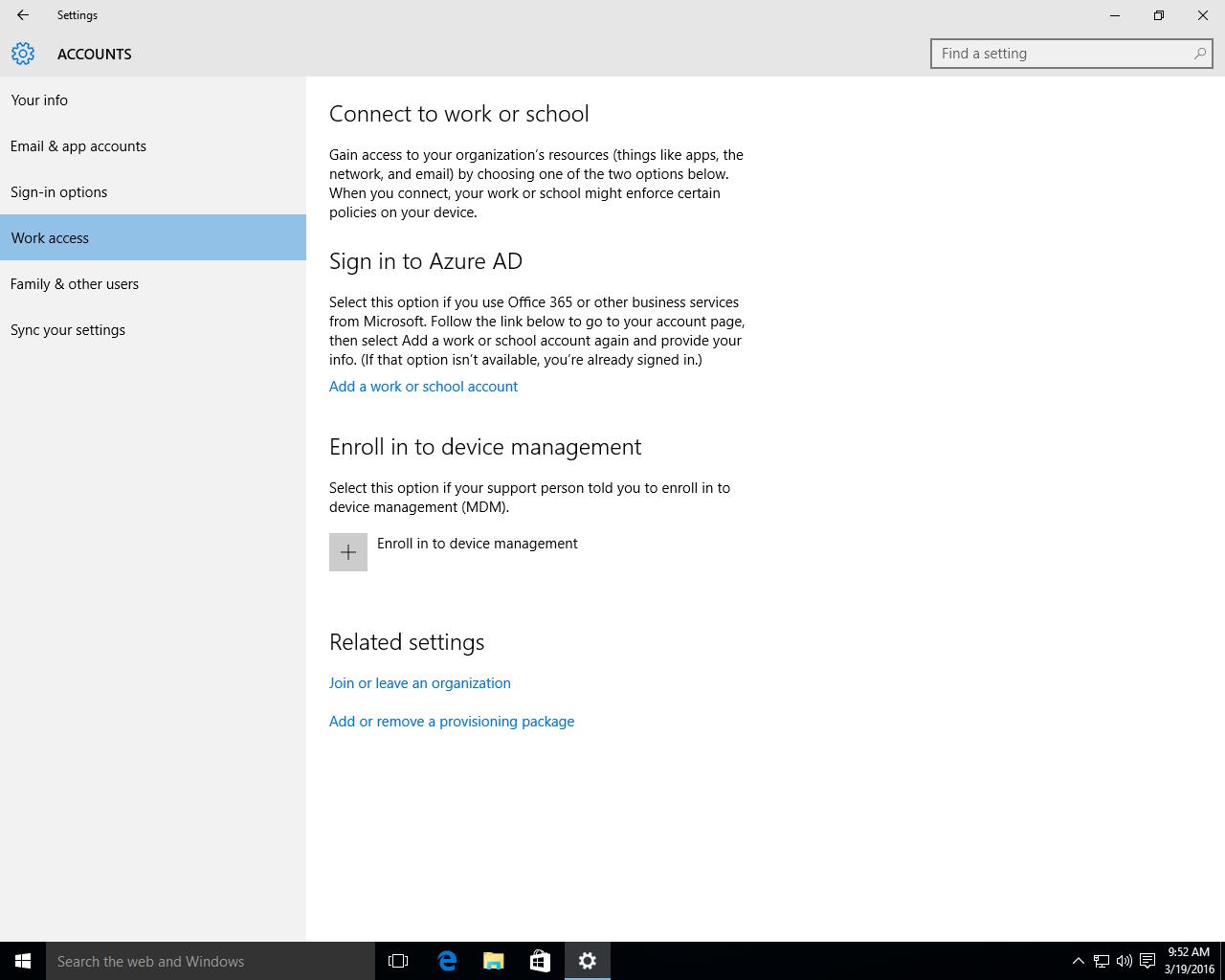The image size is (1225, 980).
Task: Click the Accounts gear icon
Action: pyautogui.click(x=23, y=54)
